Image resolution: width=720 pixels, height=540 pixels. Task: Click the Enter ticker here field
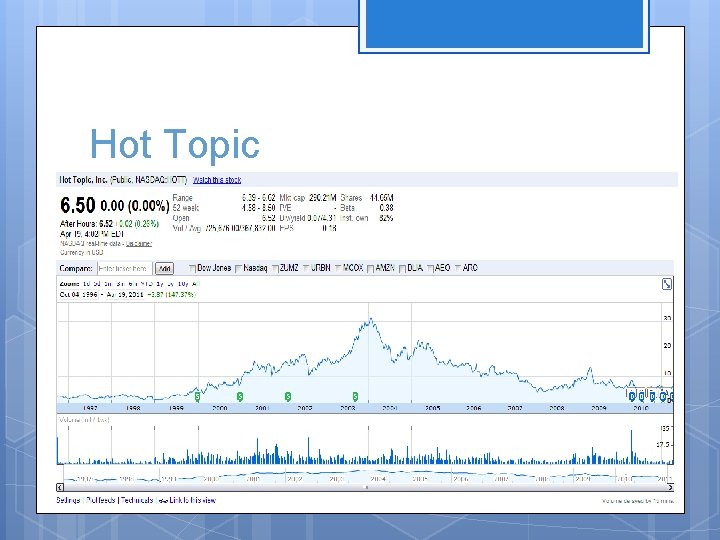[124, 268]
